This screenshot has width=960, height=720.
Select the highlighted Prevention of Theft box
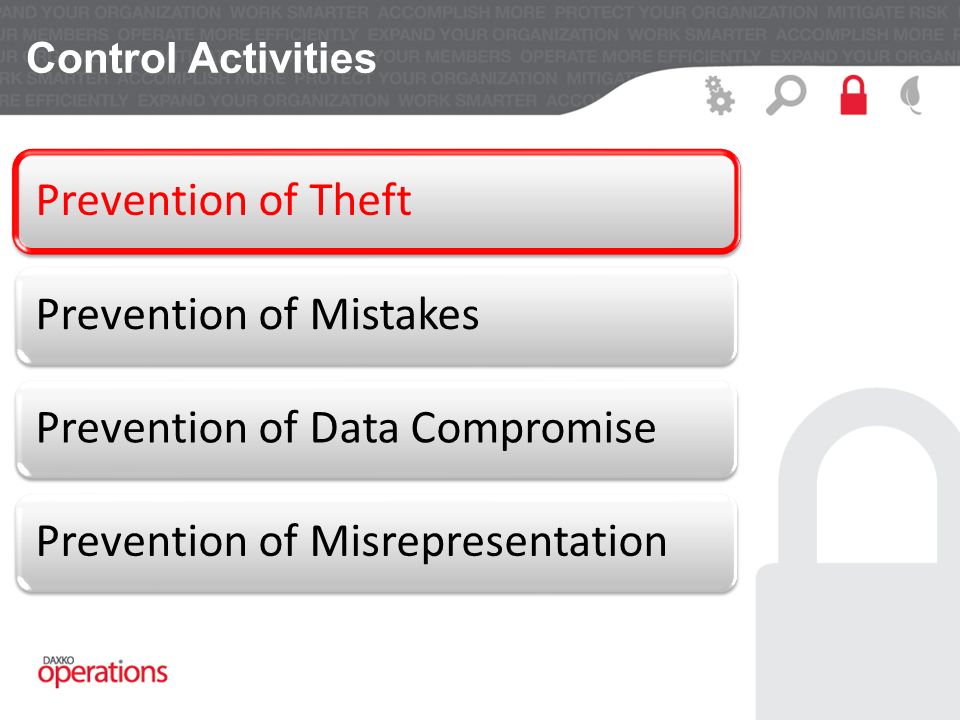coord(377,201)
